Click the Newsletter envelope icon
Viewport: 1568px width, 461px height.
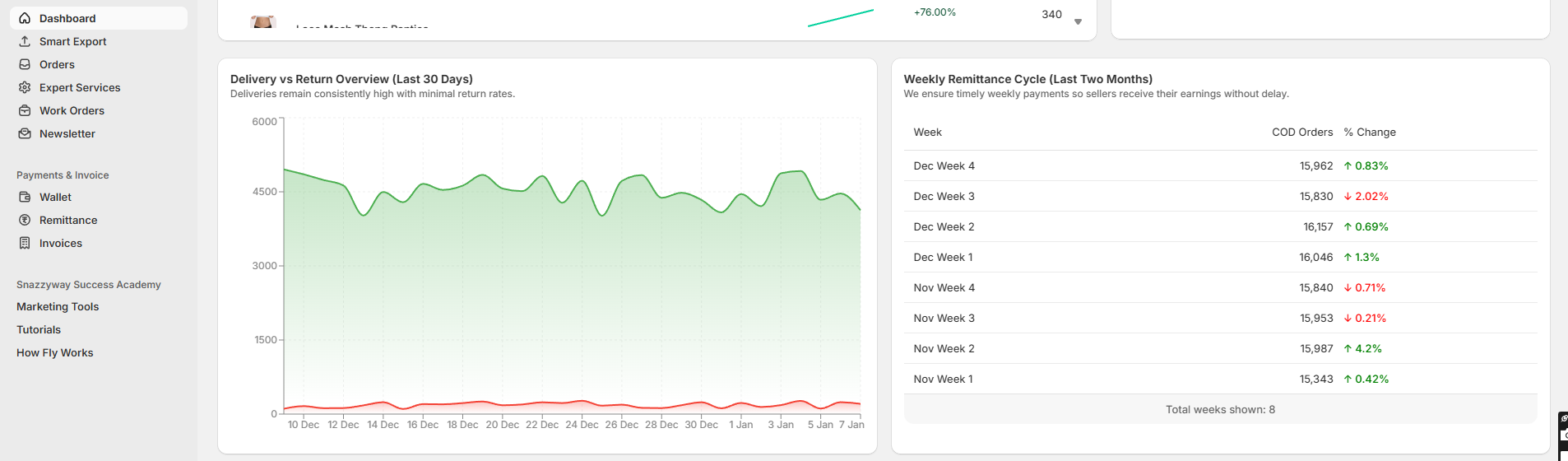click(25, 133)
